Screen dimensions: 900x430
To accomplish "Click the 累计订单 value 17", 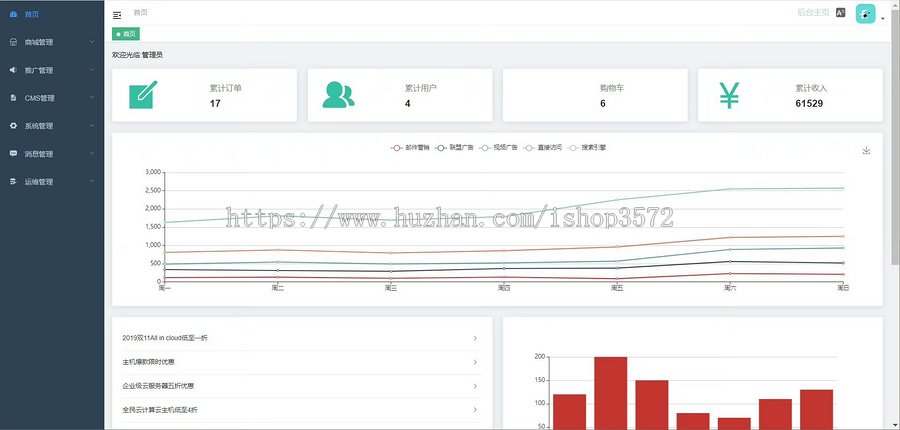I will coord(215,104).
